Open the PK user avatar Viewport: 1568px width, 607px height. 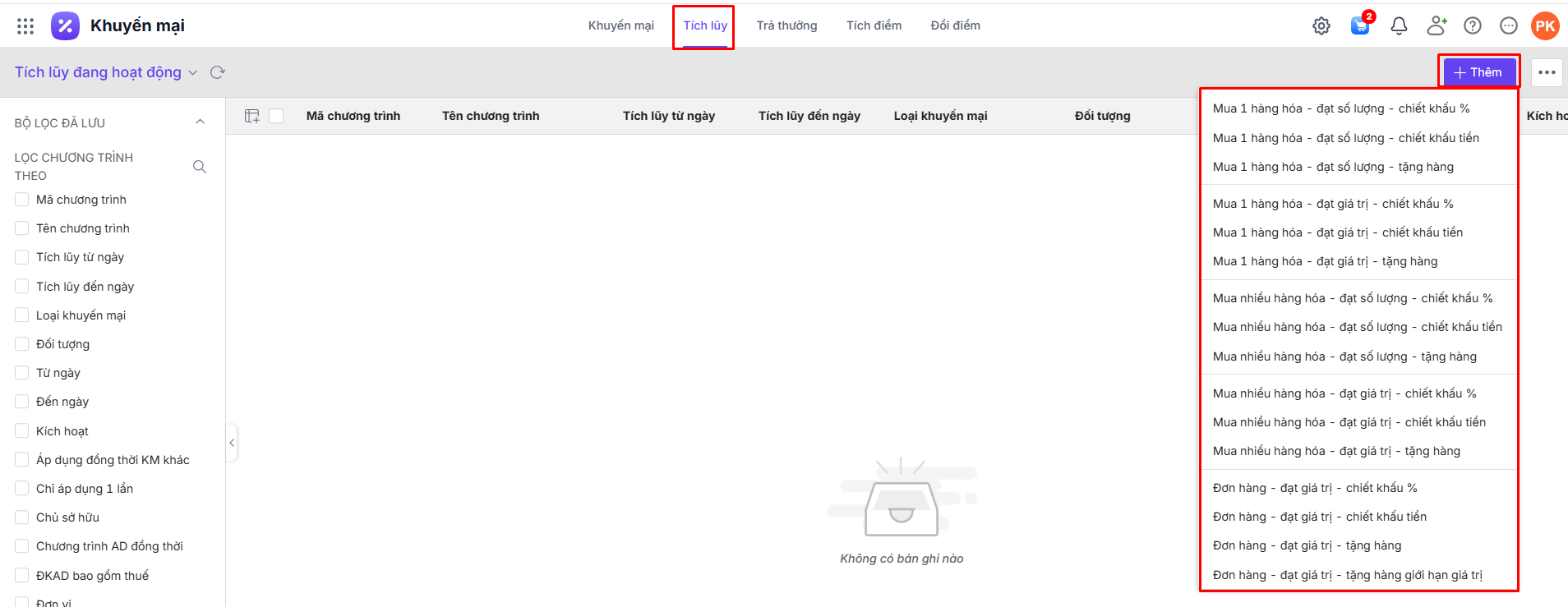click(x=1545, y=26)
